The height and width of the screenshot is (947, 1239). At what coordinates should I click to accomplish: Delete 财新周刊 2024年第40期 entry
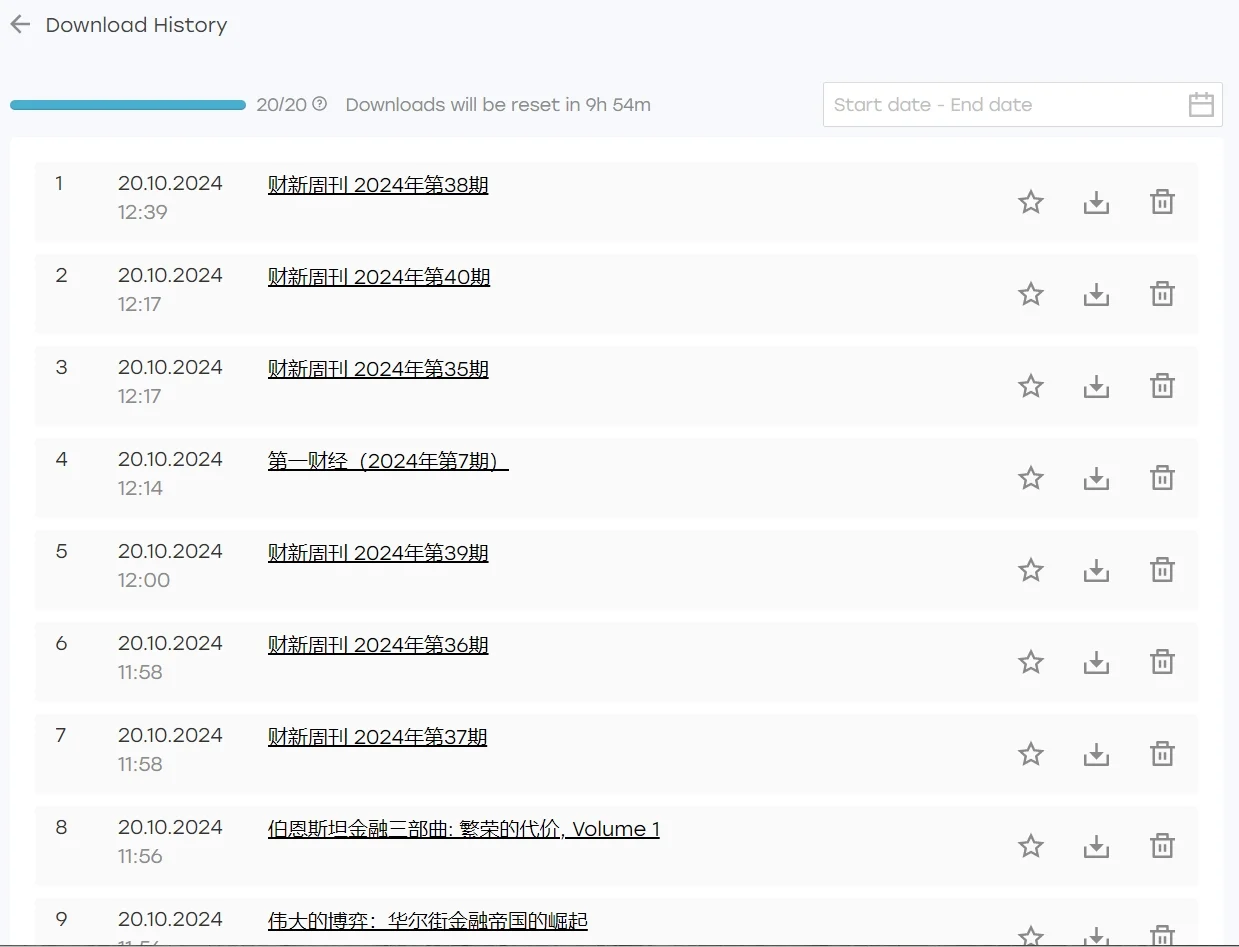tap(1162, 294)
